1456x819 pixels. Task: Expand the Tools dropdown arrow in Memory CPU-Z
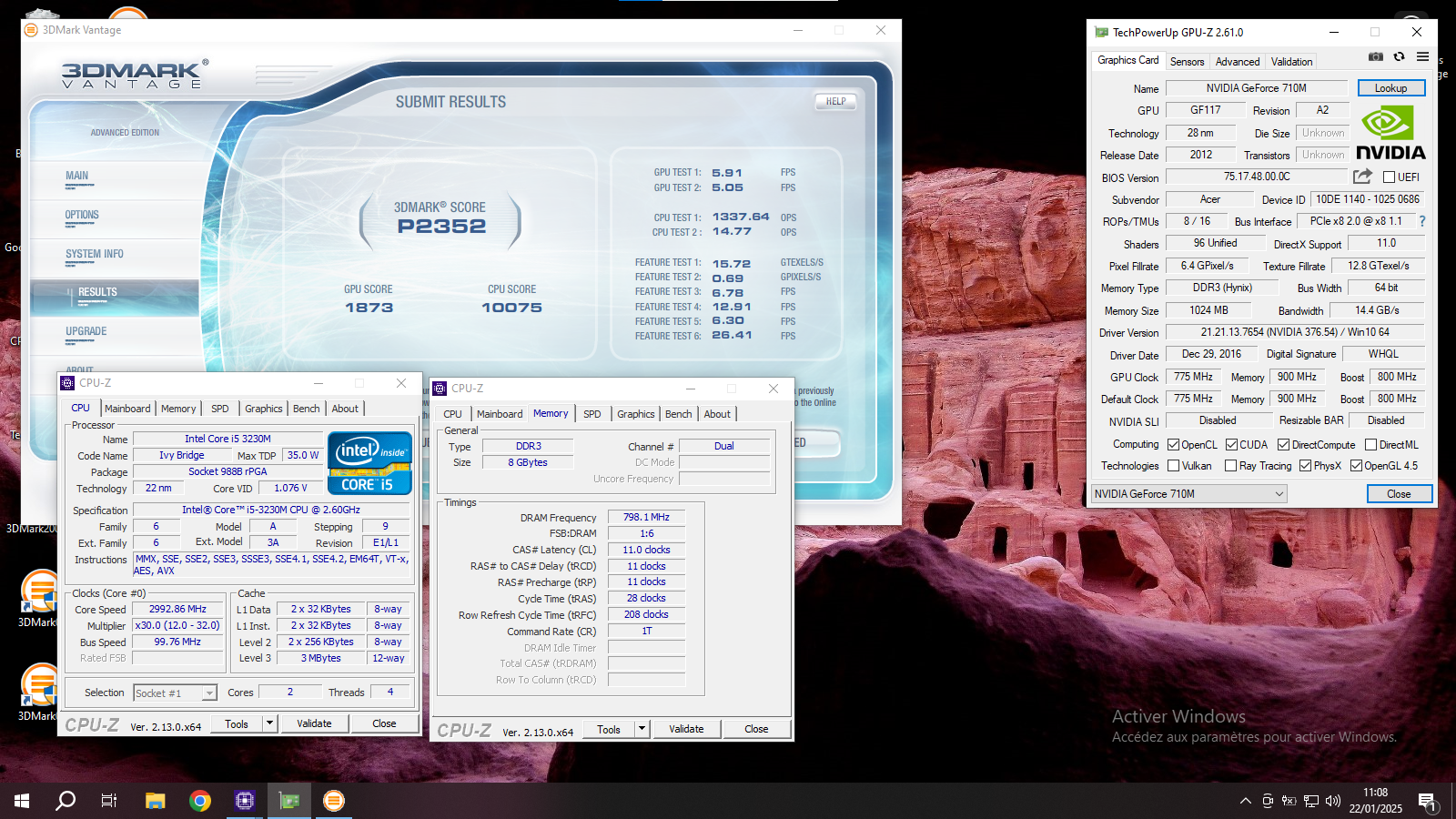coord(642,729)
